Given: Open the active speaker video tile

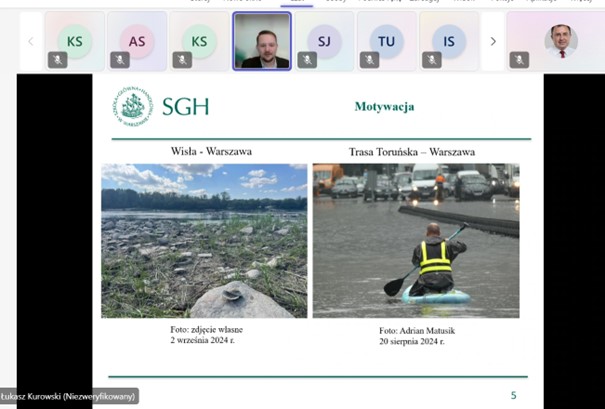Looking at the screenshot, I should coord(262,41).
